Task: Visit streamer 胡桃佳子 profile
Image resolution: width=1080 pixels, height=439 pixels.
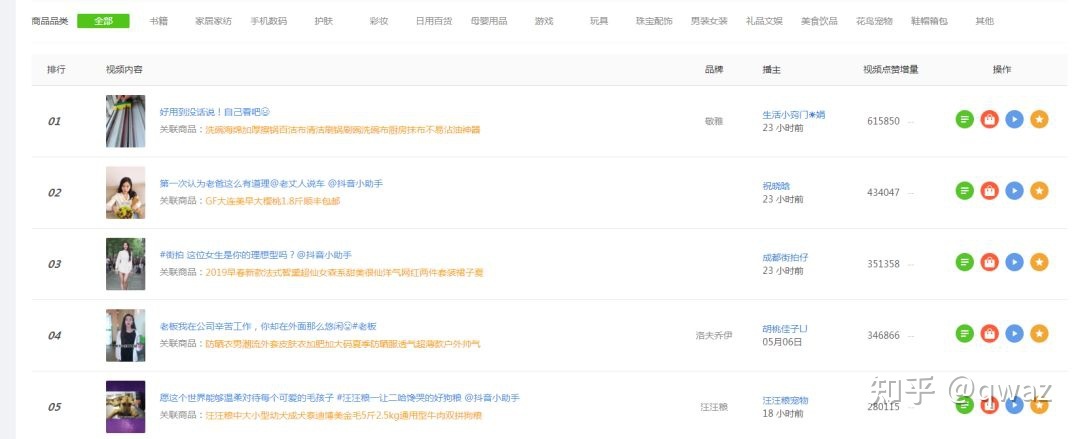Action: click(785, 329)
